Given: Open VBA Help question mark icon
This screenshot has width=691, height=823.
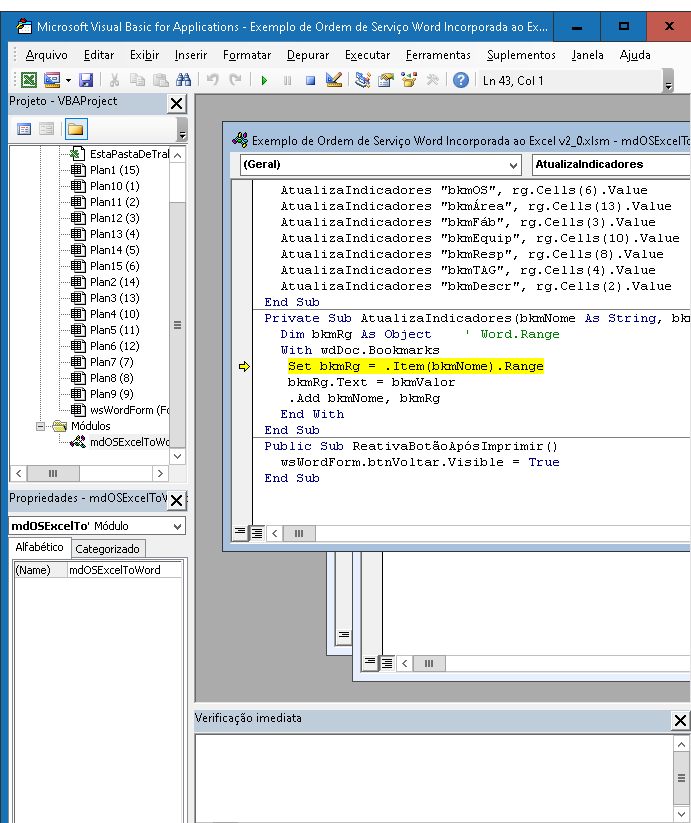Looking at the screenshot, I should click(461, 80).
